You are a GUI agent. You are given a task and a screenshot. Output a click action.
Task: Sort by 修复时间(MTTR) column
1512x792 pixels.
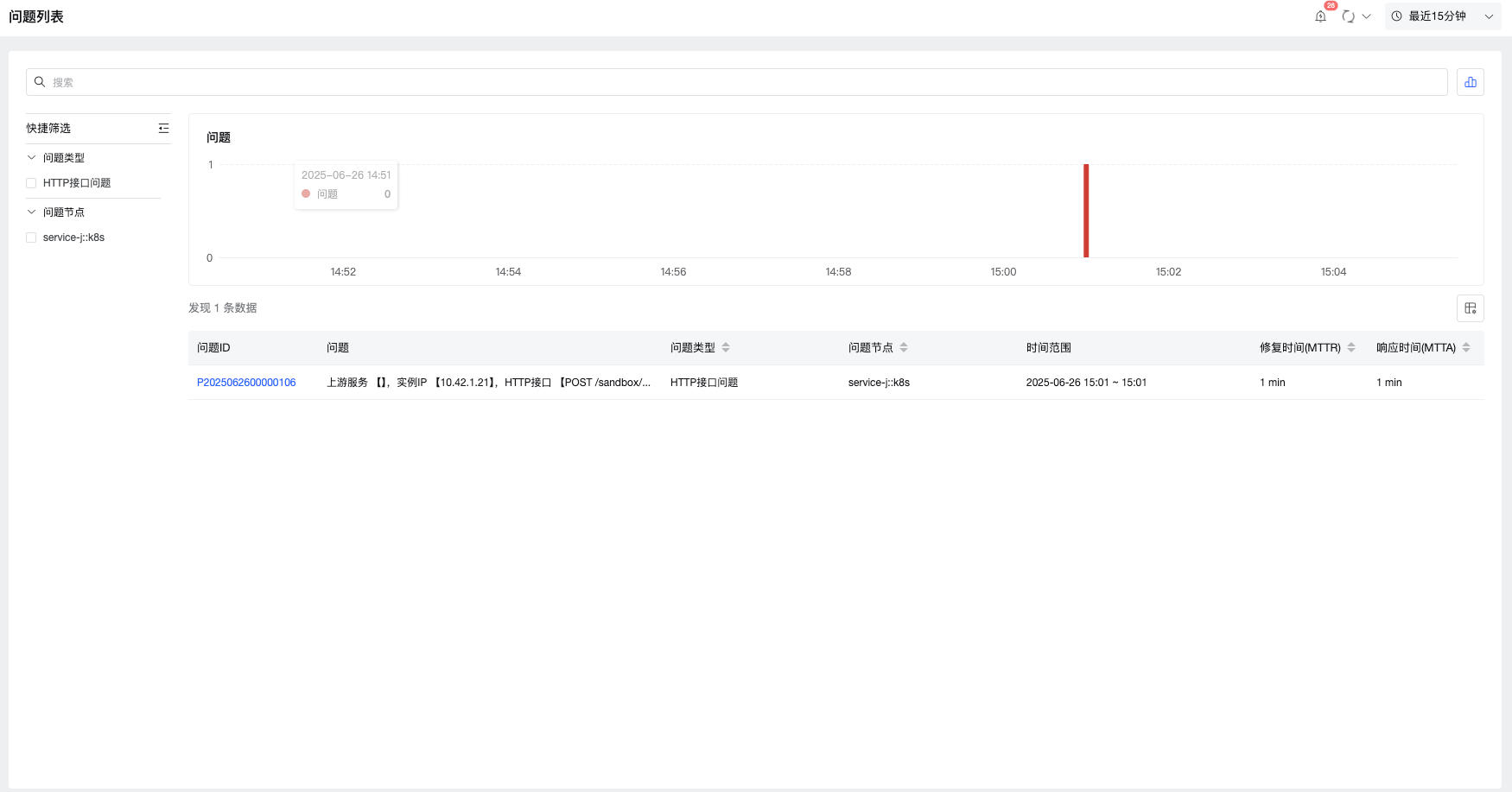point(1351,347)
